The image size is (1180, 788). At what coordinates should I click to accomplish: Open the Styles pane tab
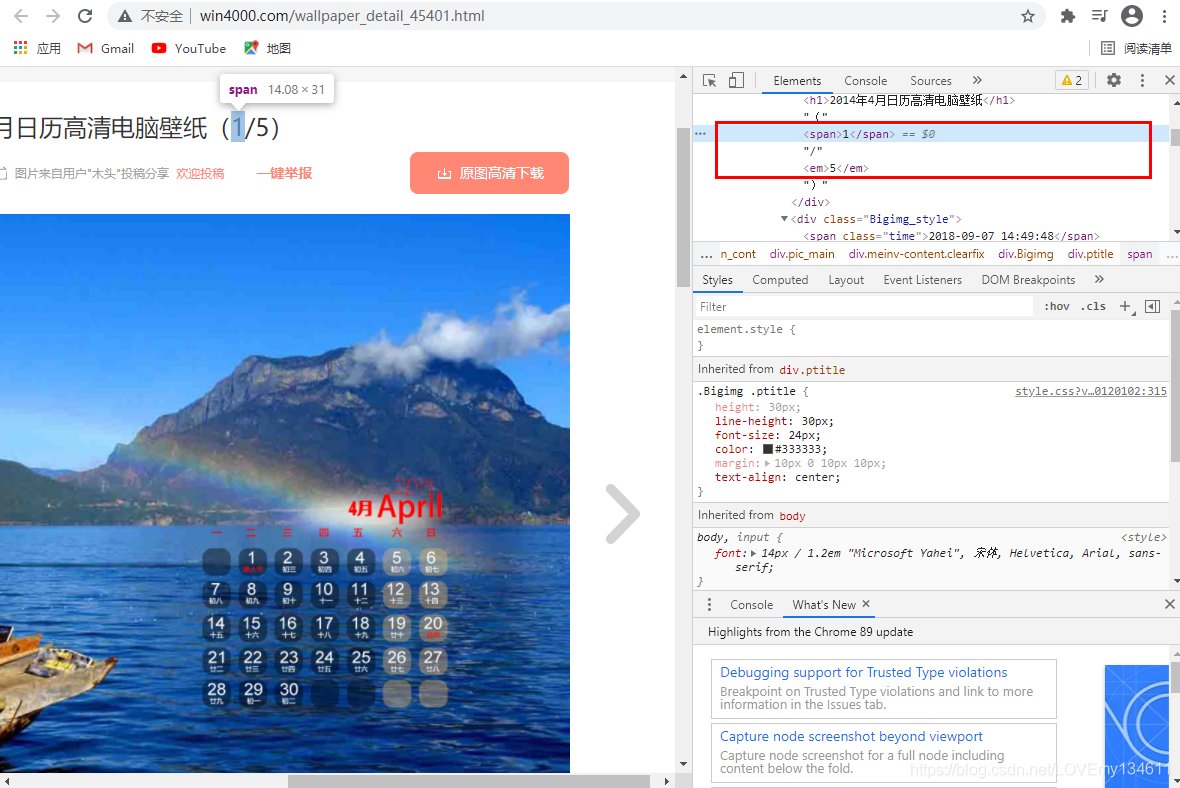point(717,280)
